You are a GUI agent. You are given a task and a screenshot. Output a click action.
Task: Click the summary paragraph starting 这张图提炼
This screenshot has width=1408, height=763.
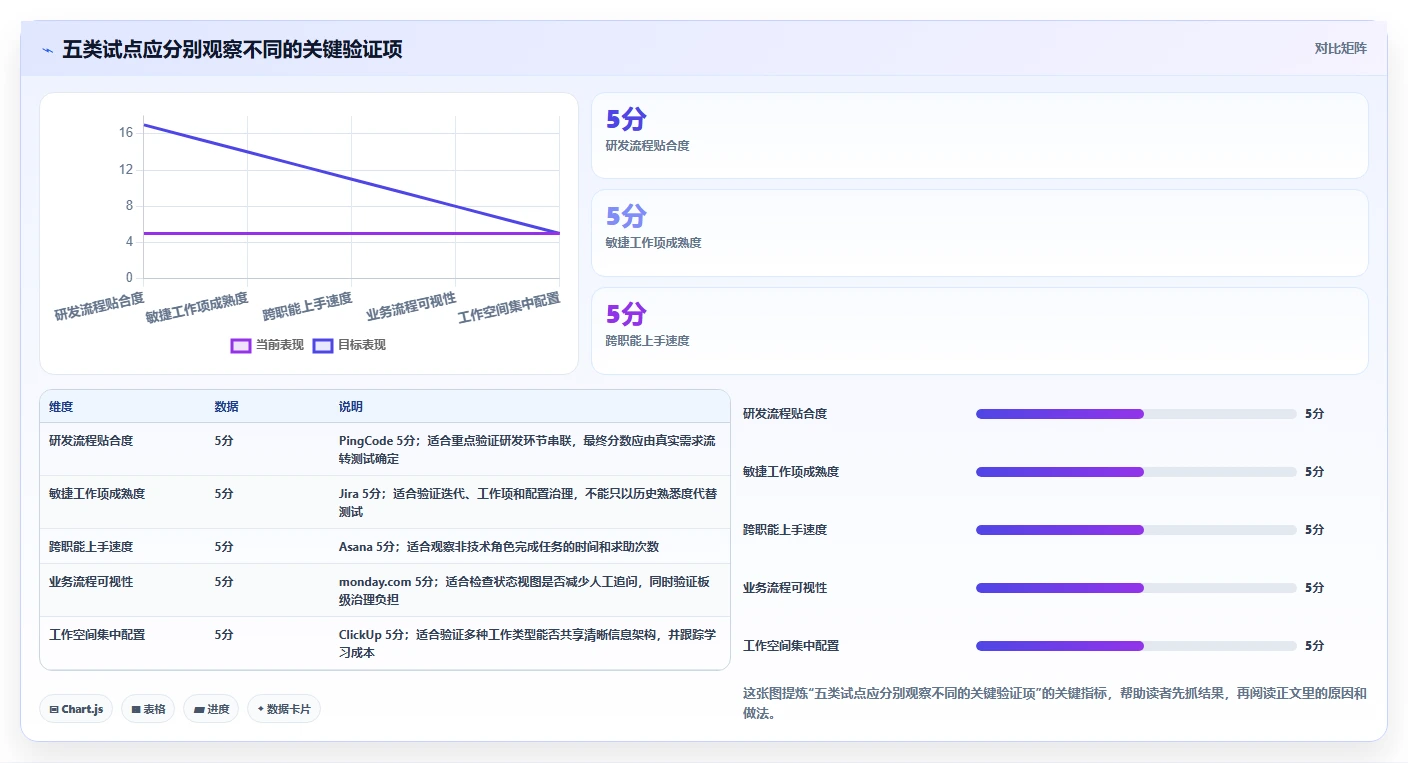(1055, 704)
